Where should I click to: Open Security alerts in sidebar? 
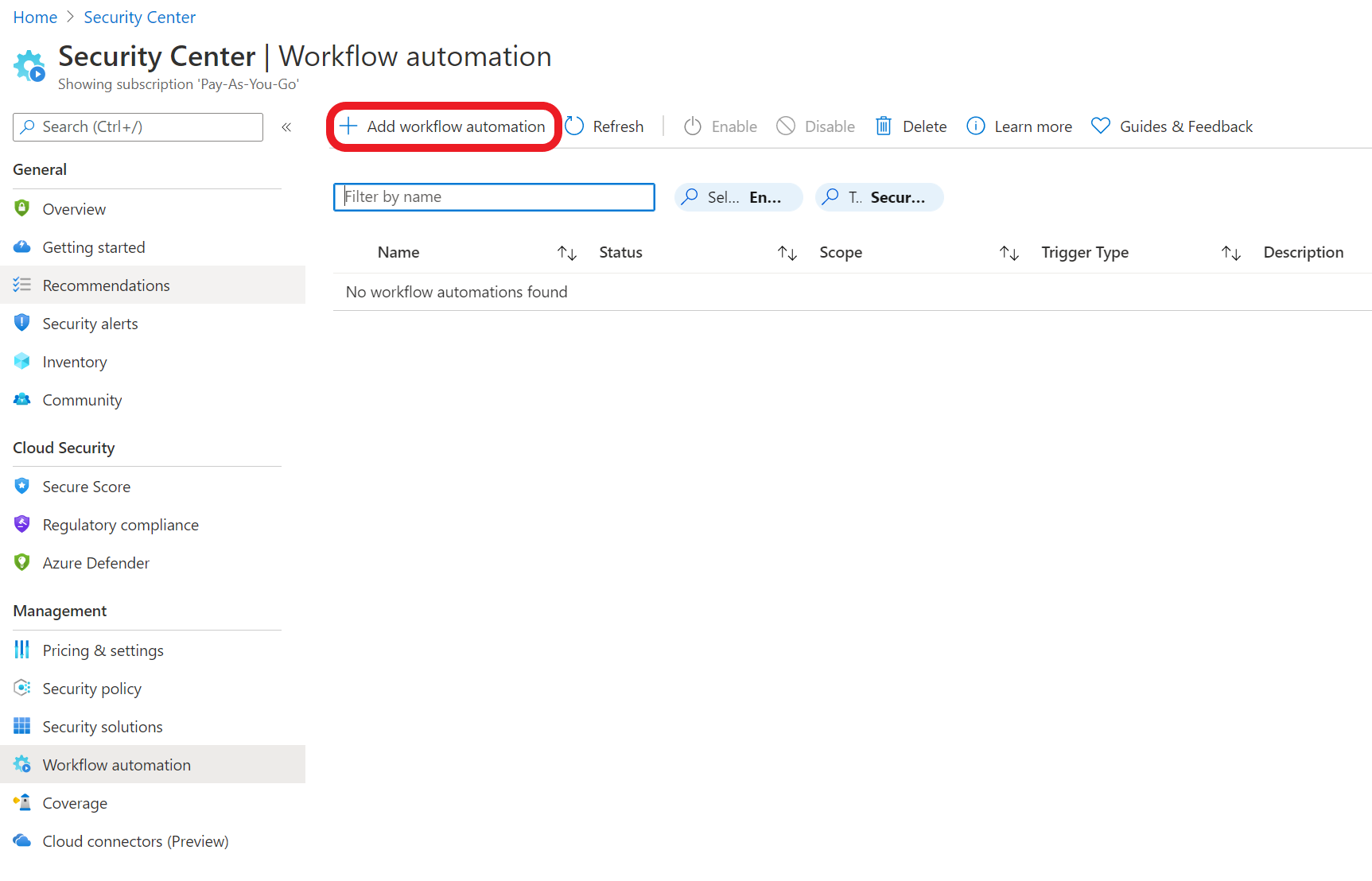coord(153,324)
